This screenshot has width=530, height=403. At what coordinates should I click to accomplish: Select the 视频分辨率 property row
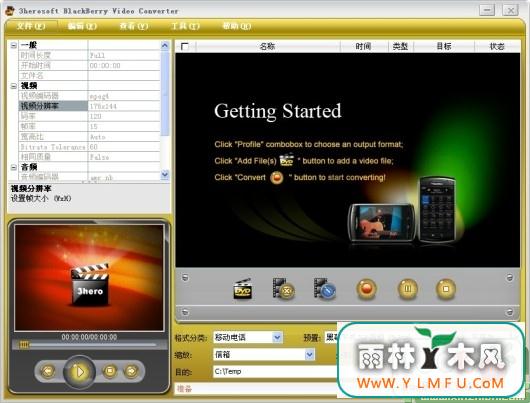pos(89,106)
